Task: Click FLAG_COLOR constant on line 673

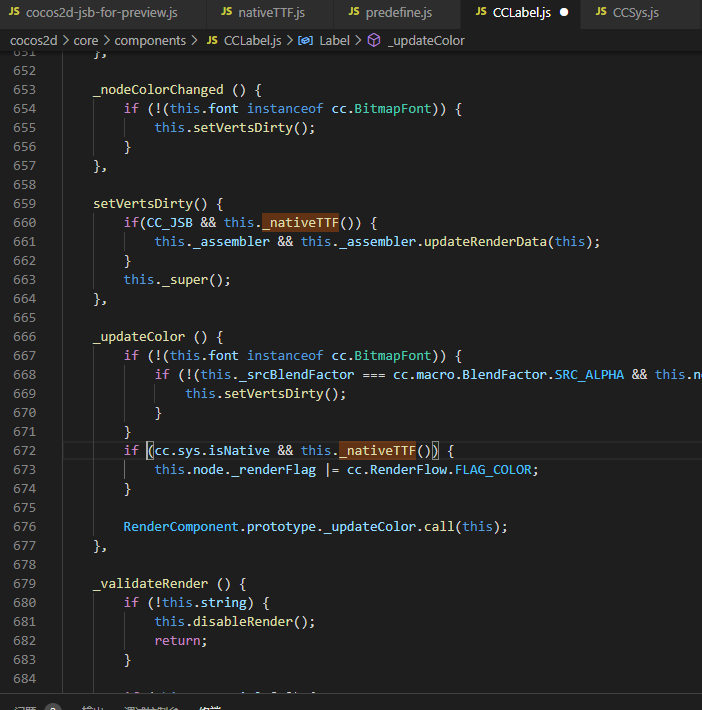Action: tap(496, 470)
